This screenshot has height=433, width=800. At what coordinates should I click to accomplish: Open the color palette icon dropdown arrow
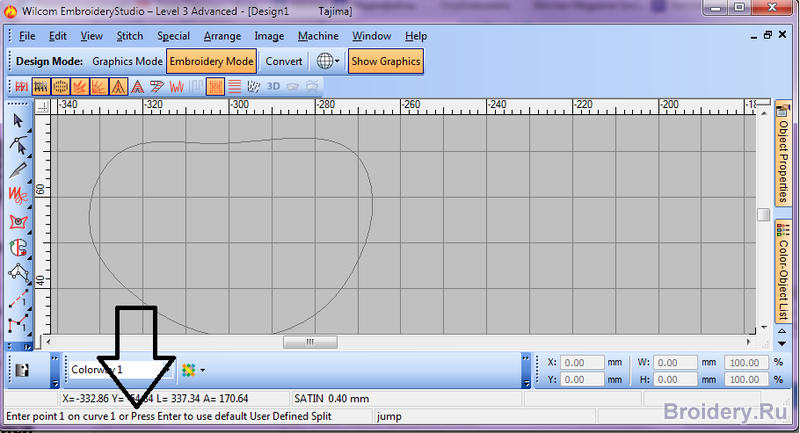point(203,369)
